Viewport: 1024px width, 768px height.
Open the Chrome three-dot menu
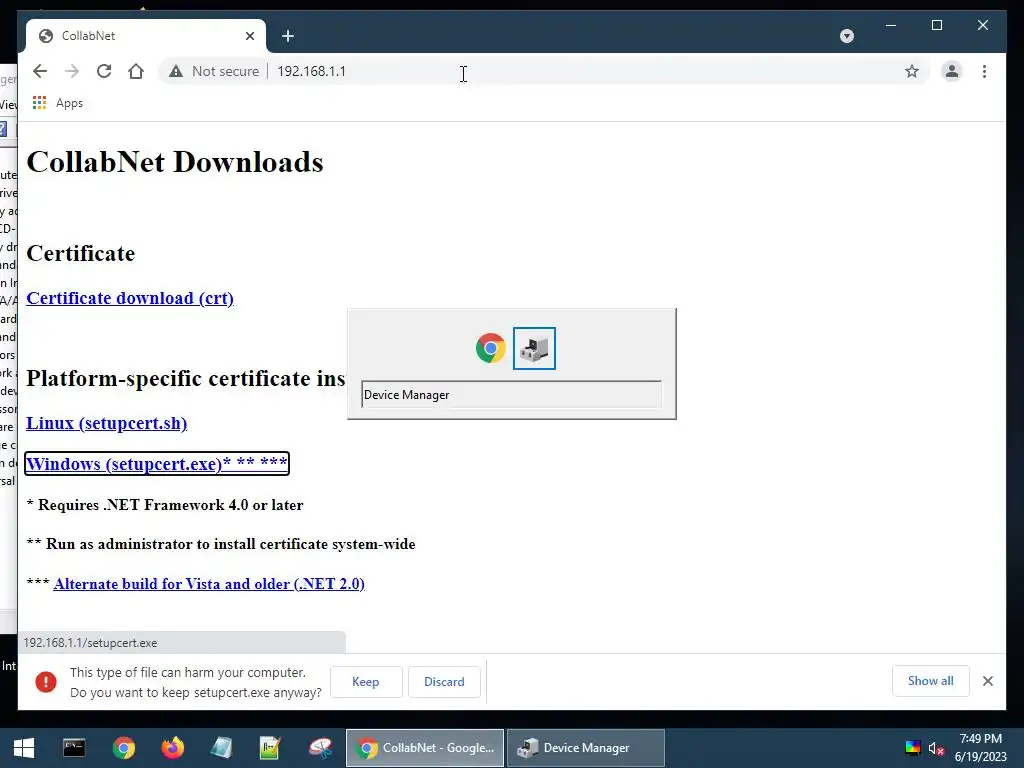(x=984, y=71)
